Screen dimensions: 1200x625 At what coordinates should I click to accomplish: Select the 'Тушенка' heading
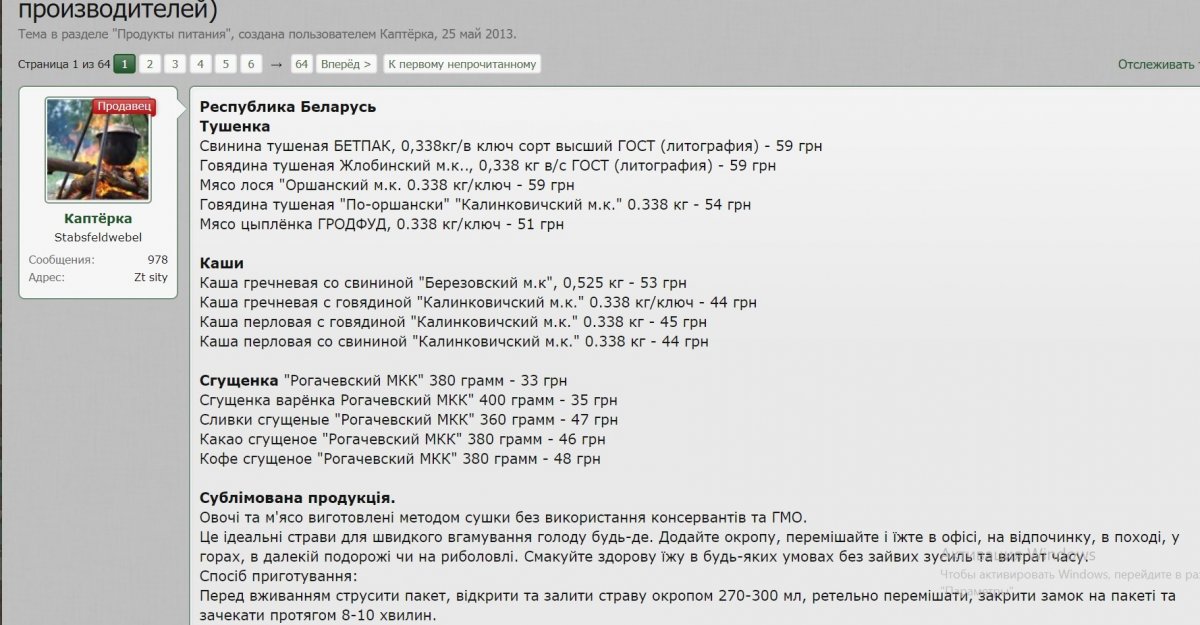[x=235, y=127]
